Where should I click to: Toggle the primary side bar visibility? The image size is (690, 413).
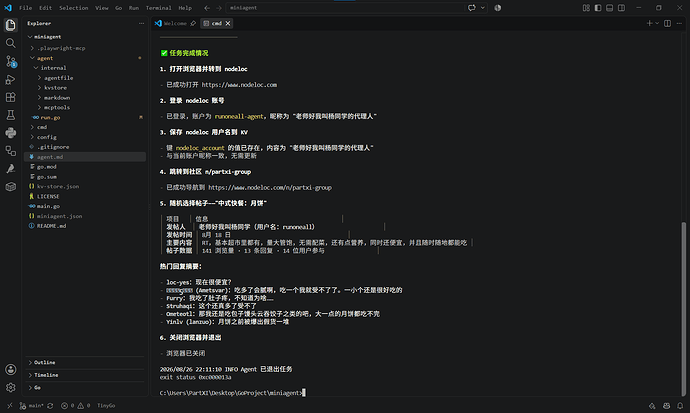598,8
